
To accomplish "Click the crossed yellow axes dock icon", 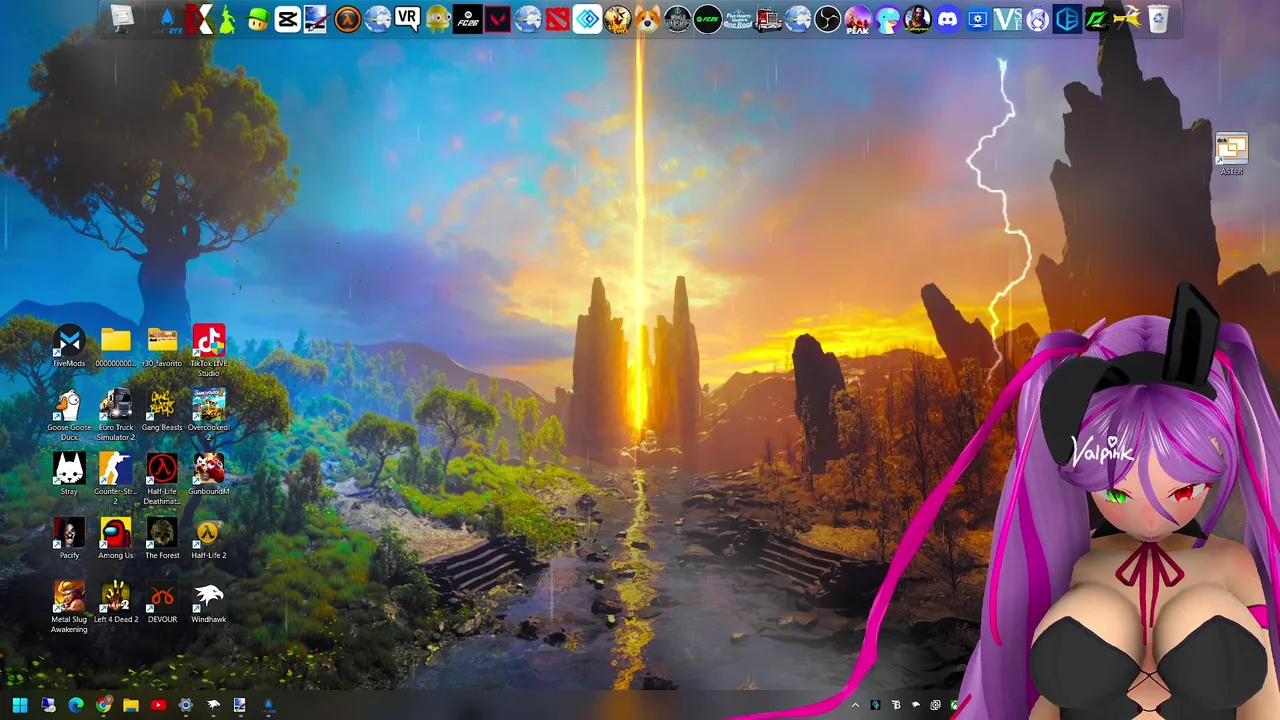I will pyautogui.click(x=1127, y=19).
